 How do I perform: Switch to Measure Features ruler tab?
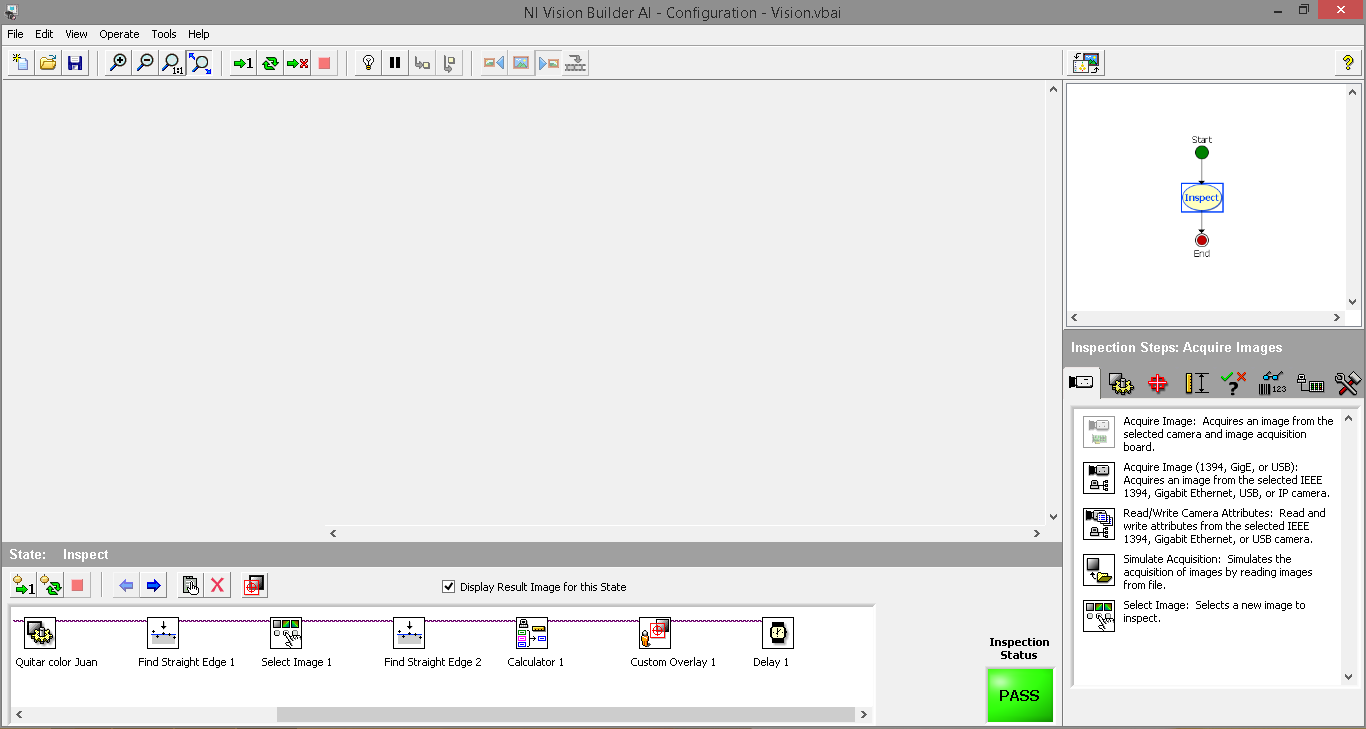tap(1196, 383)
